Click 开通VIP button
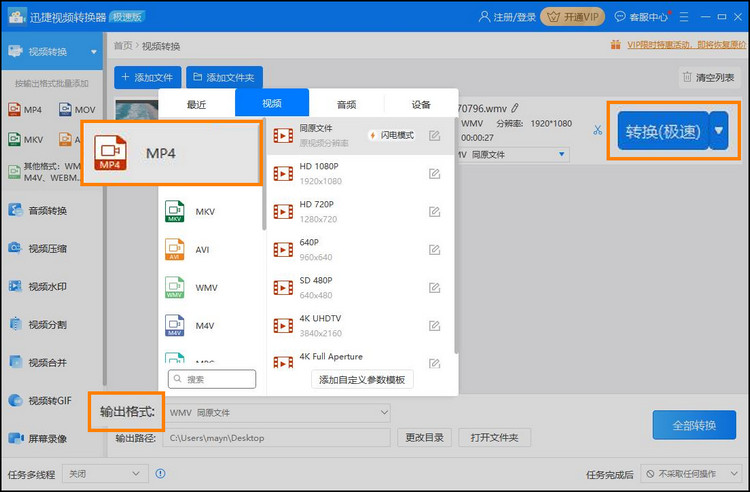The image size is (750, 492). click(573, 17)
